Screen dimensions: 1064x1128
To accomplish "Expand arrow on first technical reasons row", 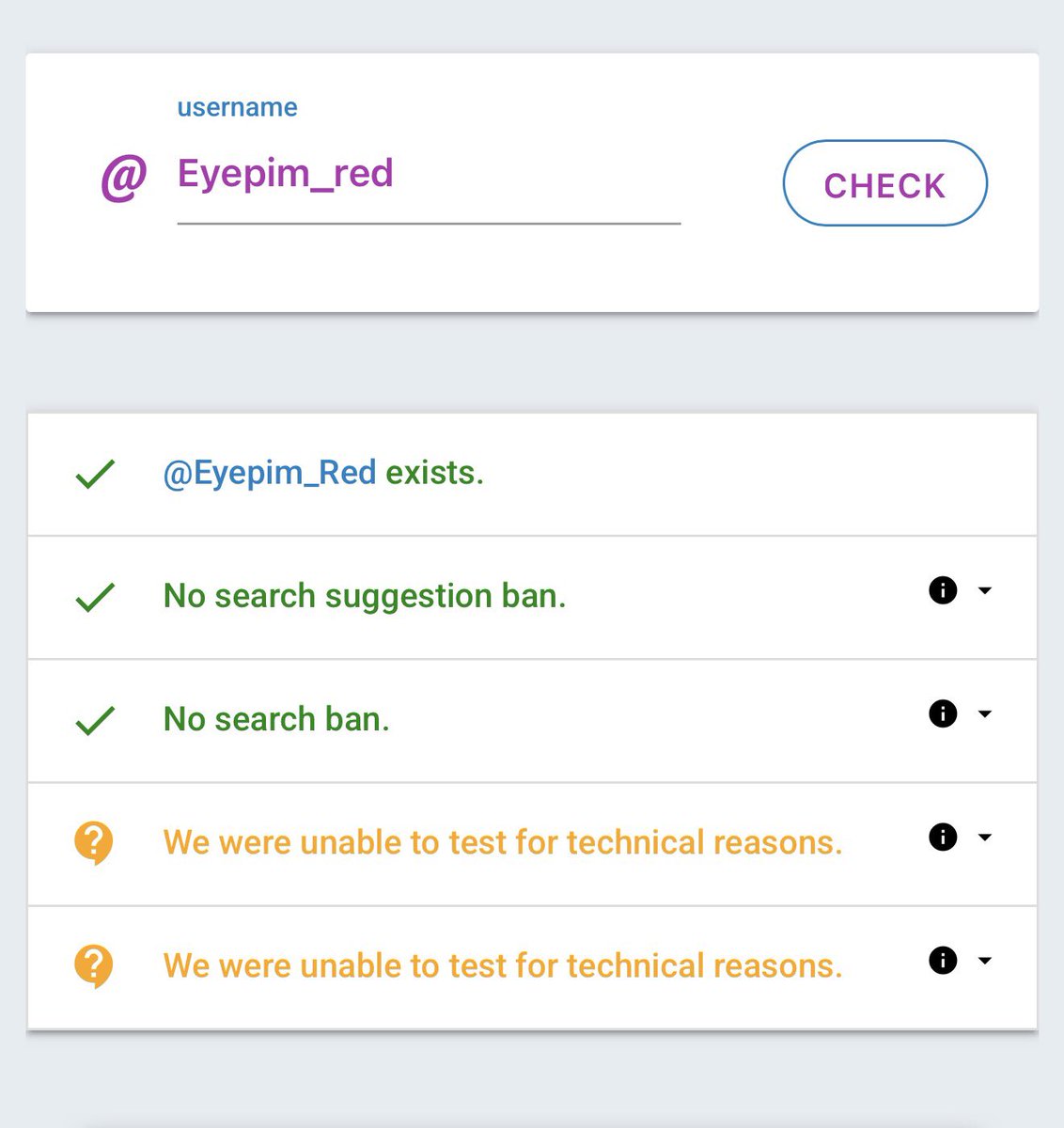I will tap(985, 837).
